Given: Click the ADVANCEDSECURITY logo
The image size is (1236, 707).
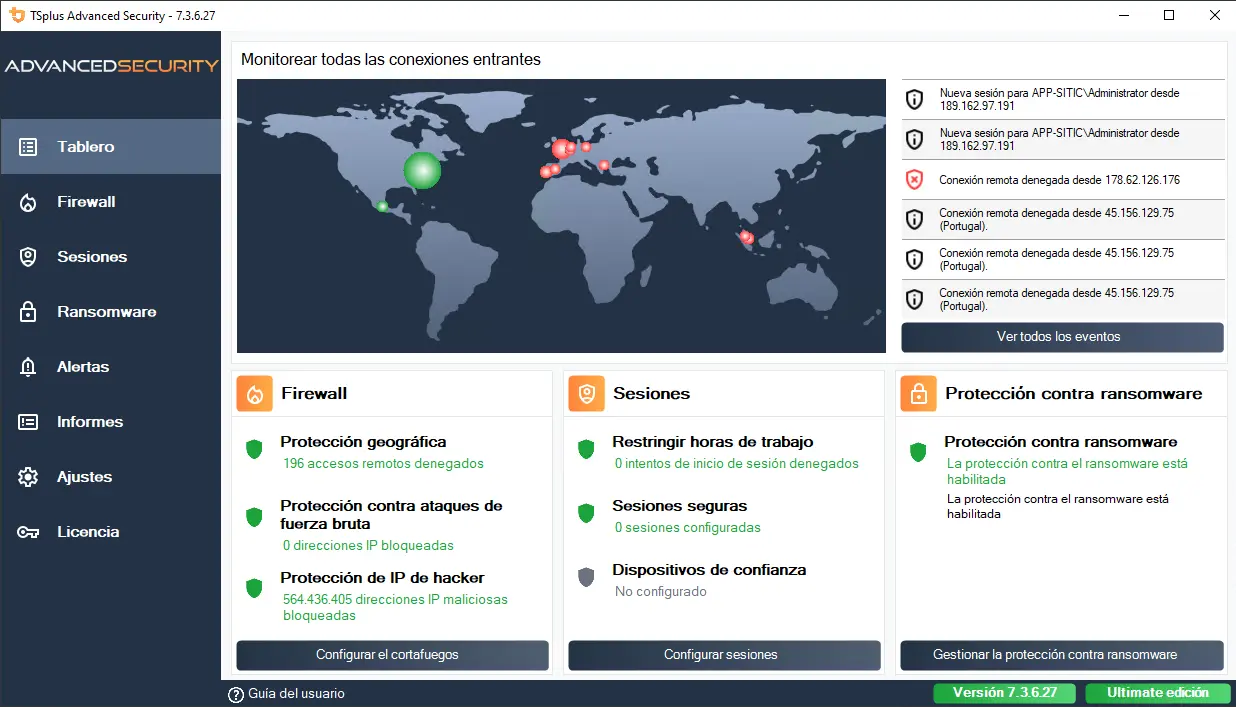Looking at the screenshot, I should tap(111, 66).
